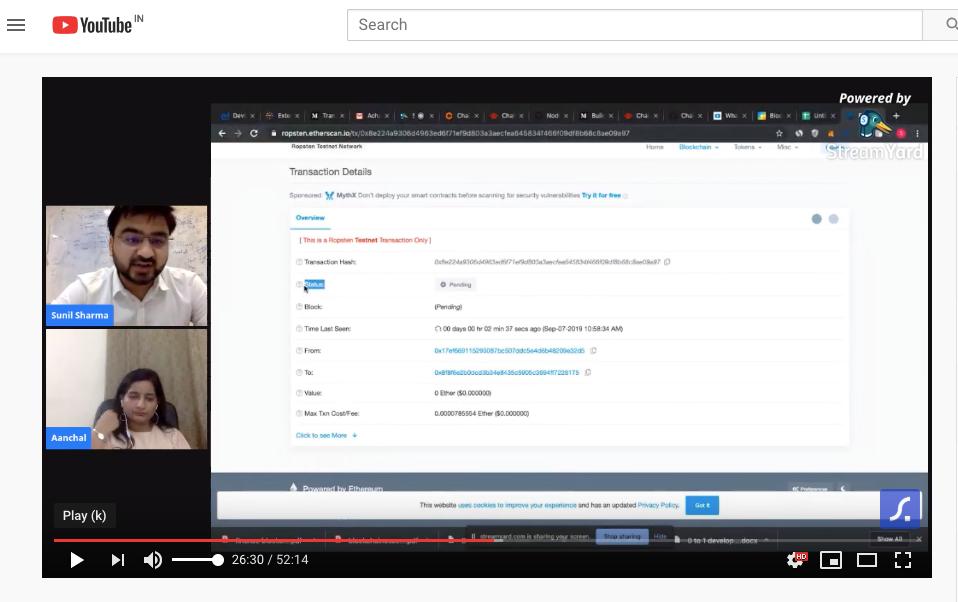Click the Sunil Sharma webcam feed

(x=126, y=265)
